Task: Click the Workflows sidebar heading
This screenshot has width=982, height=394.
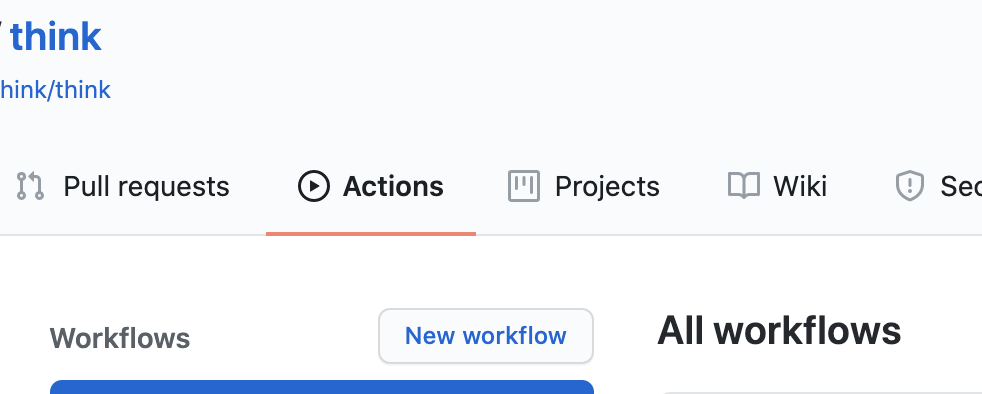Action: click(120, 338)
